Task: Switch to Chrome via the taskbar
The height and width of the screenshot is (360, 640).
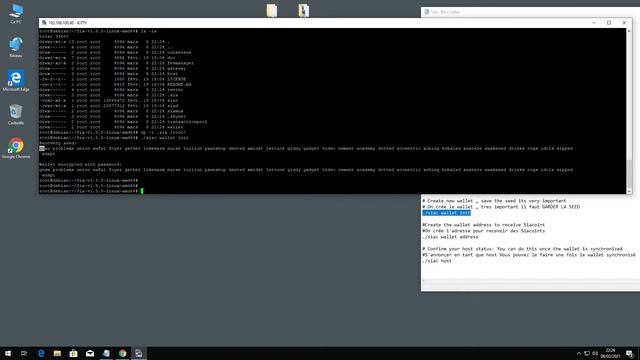Action: pyautogui.click(x=122, y=353)
